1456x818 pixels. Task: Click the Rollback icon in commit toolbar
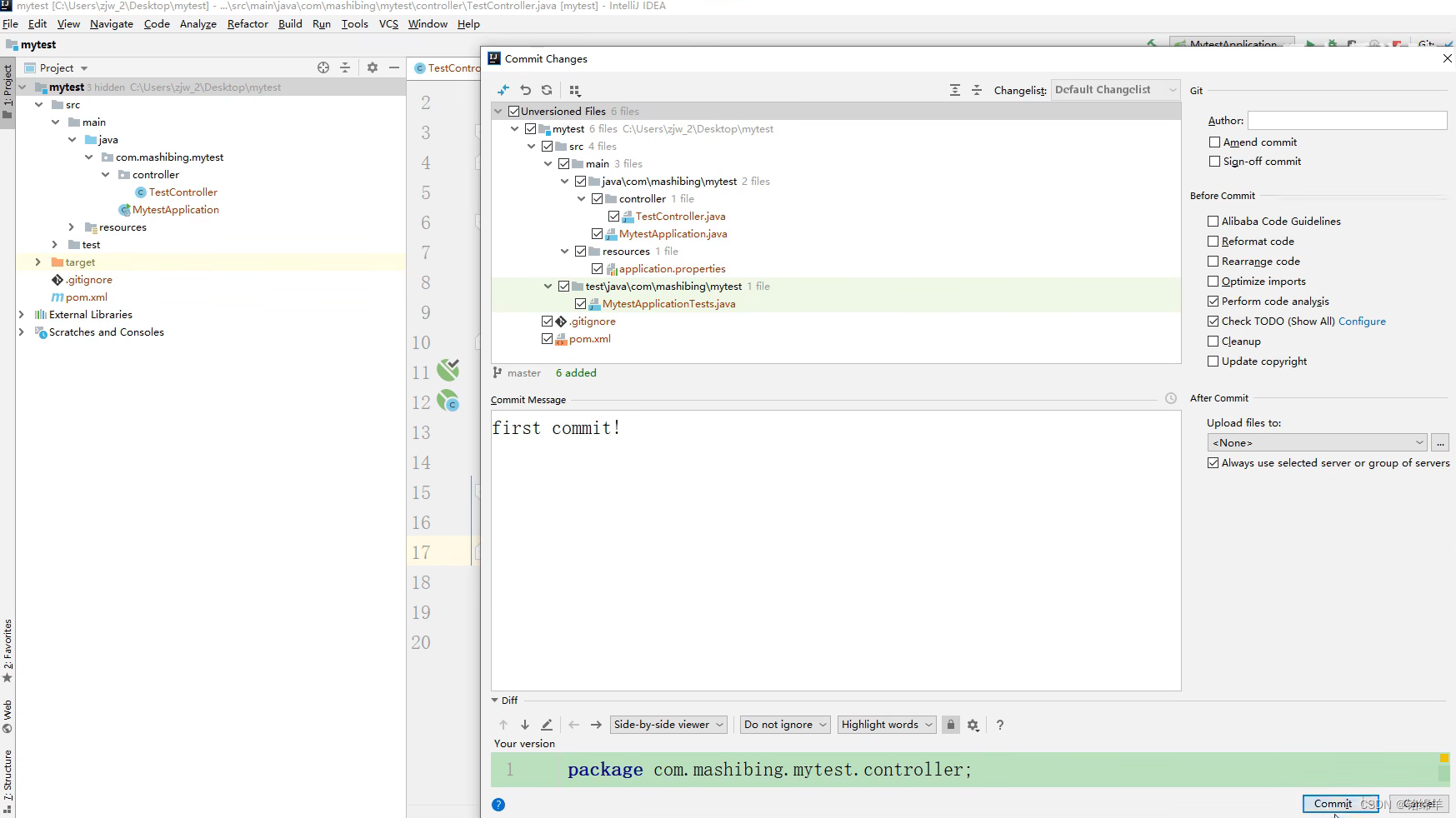coord(525,90)
